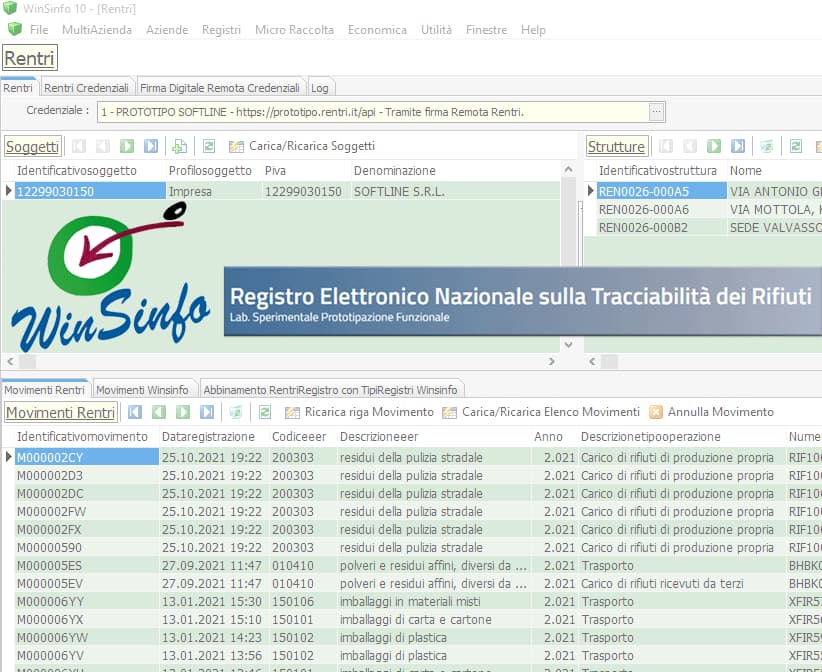Viewport: 822px width, 672px height.
Task: Go to previous record in Strutture toolbar
Action: [x=690, y=146]
